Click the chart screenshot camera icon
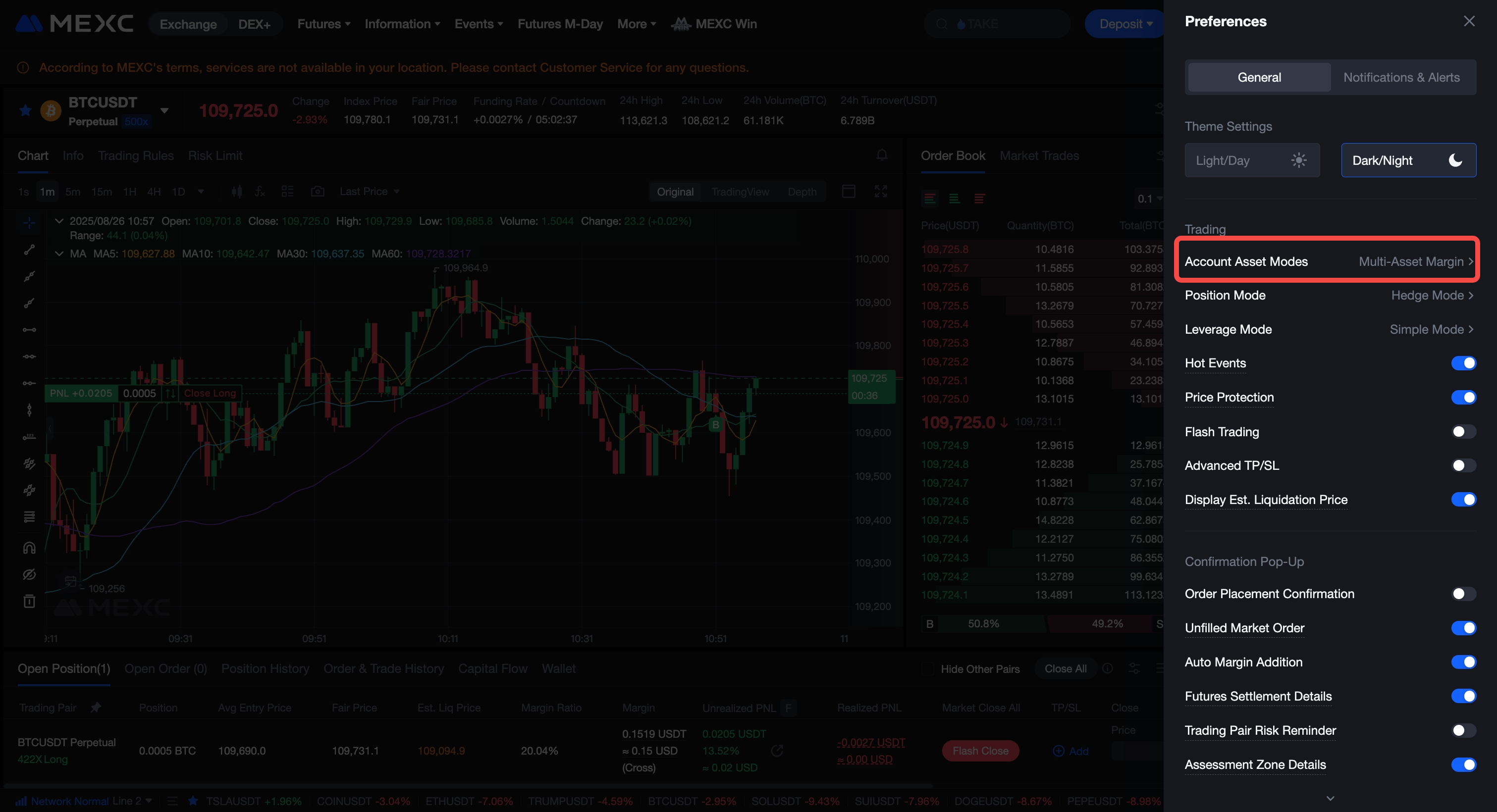Screen dimensions: 1497x812 [x=318, y=192]
